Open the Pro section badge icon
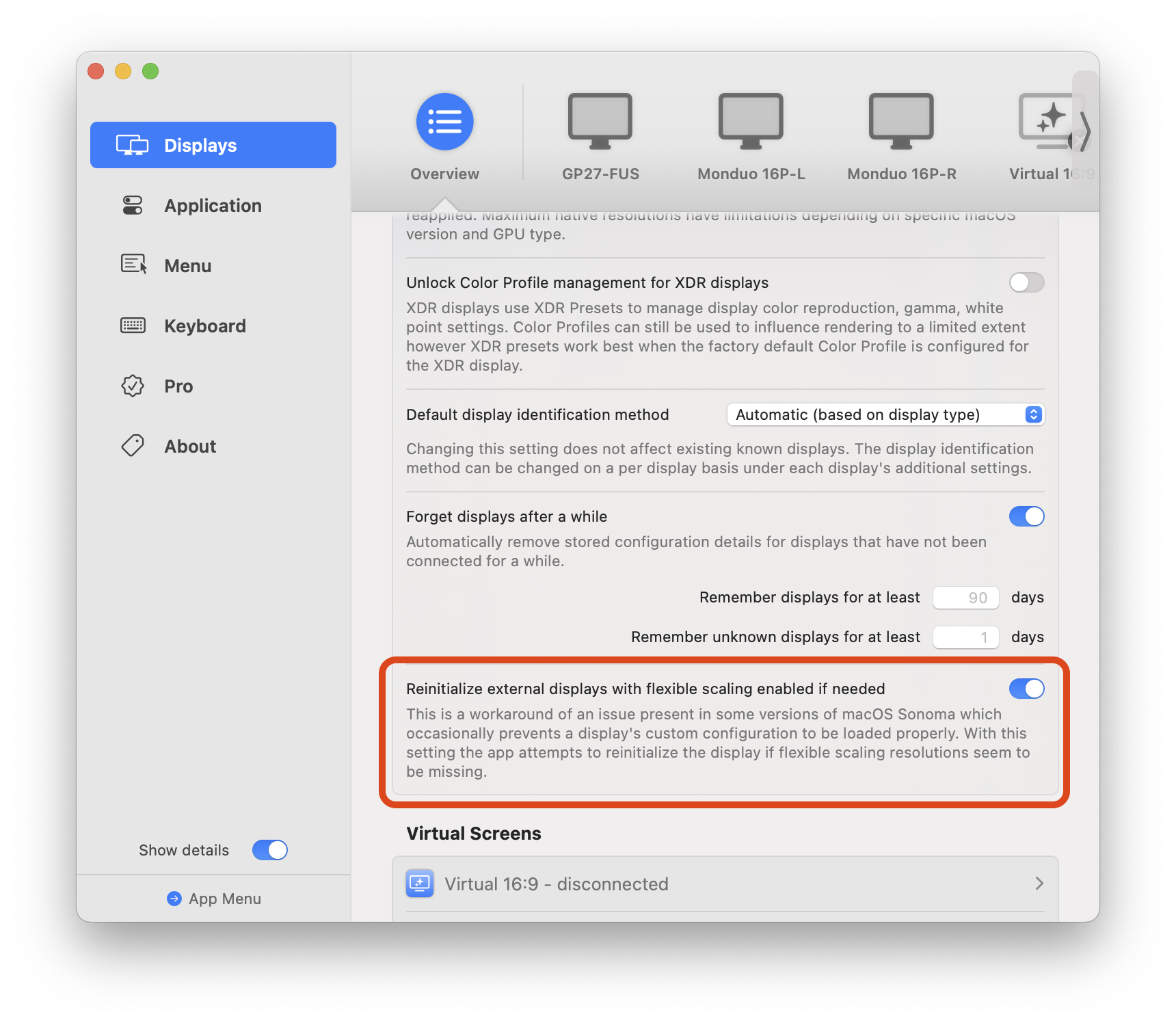This screenshot has width=1176, height=1023. [133, 386]
